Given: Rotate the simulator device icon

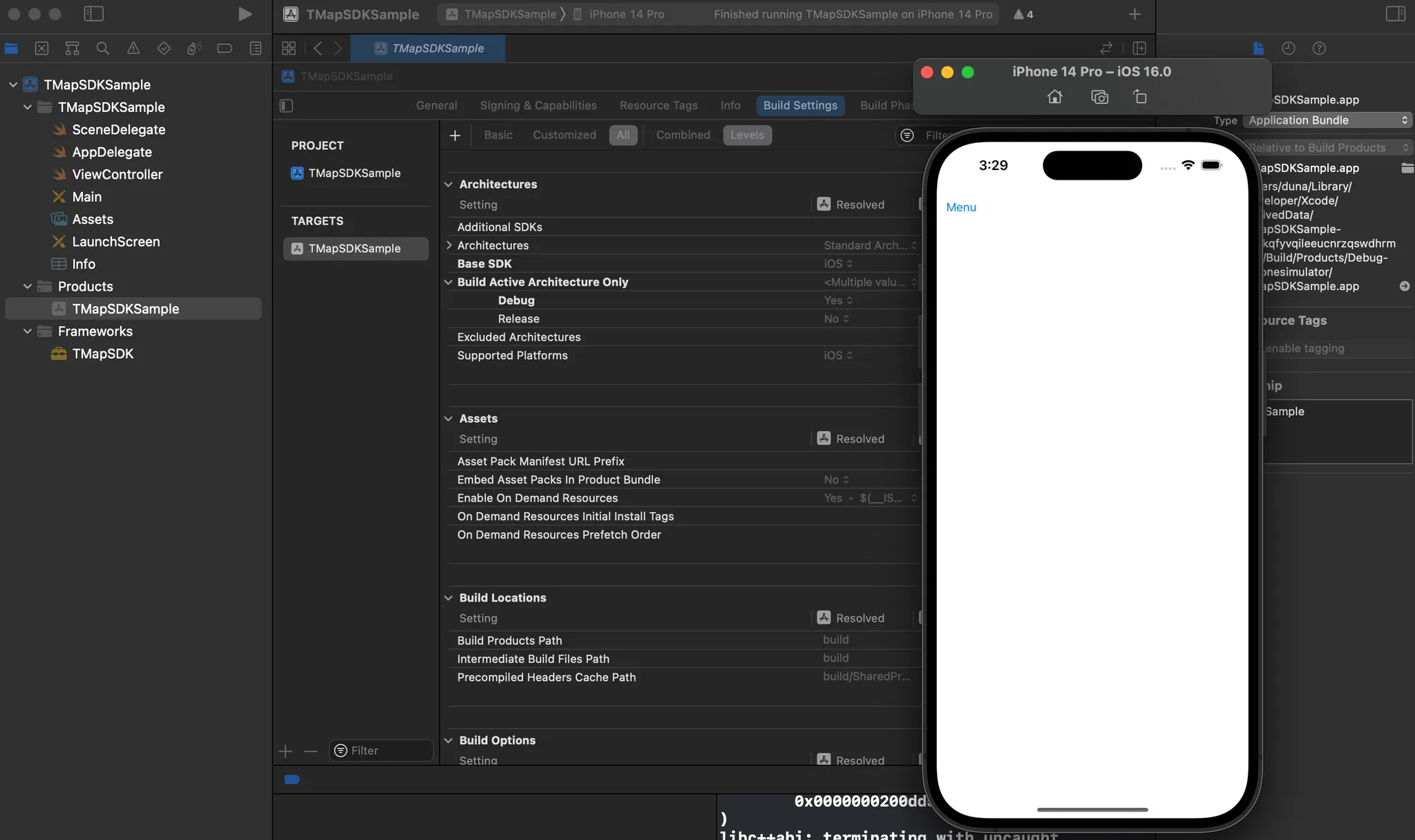Looking at the screenshot, I should point(1140,97).
